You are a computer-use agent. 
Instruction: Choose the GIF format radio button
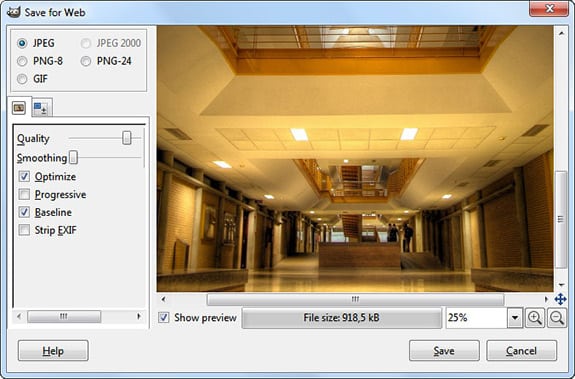[x=22, y=78]
